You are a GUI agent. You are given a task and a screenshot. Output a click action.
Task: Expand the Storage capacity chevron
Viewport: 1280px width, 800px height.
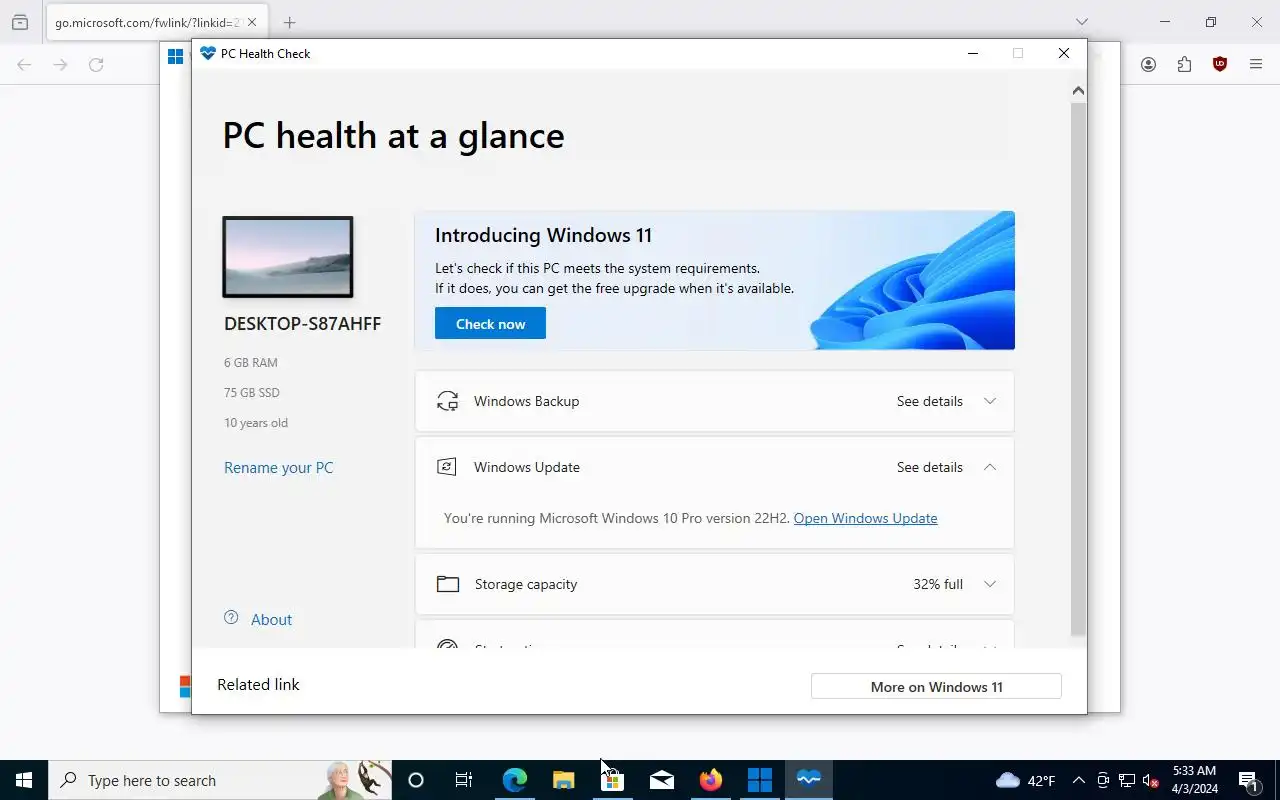[990, 584]
